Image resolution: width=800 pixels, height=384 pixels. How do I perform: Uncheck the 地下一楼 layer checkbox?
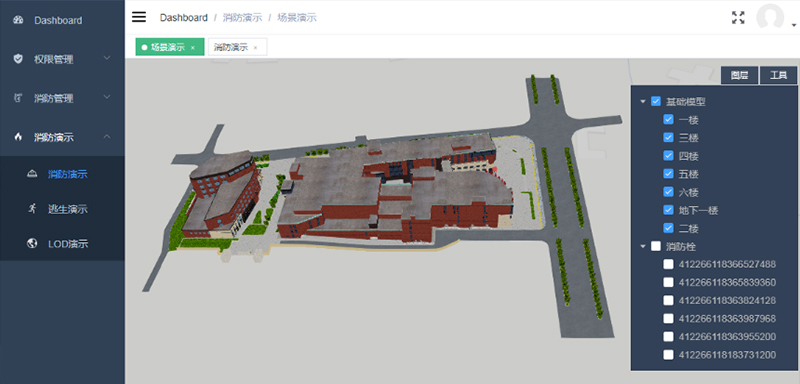coord(668,210)
